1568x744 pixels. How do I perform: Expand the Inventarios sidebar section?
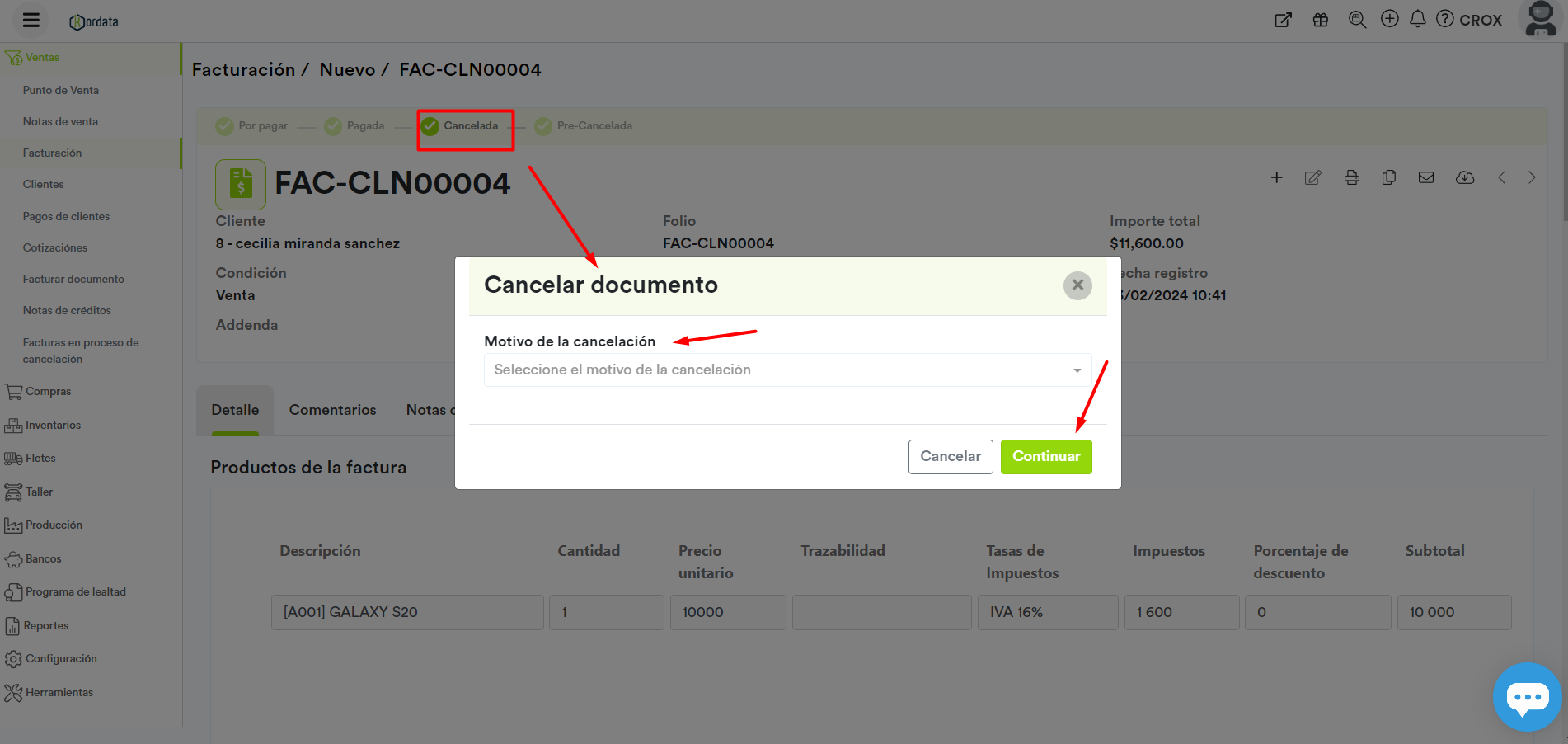[x=53, y=426]
